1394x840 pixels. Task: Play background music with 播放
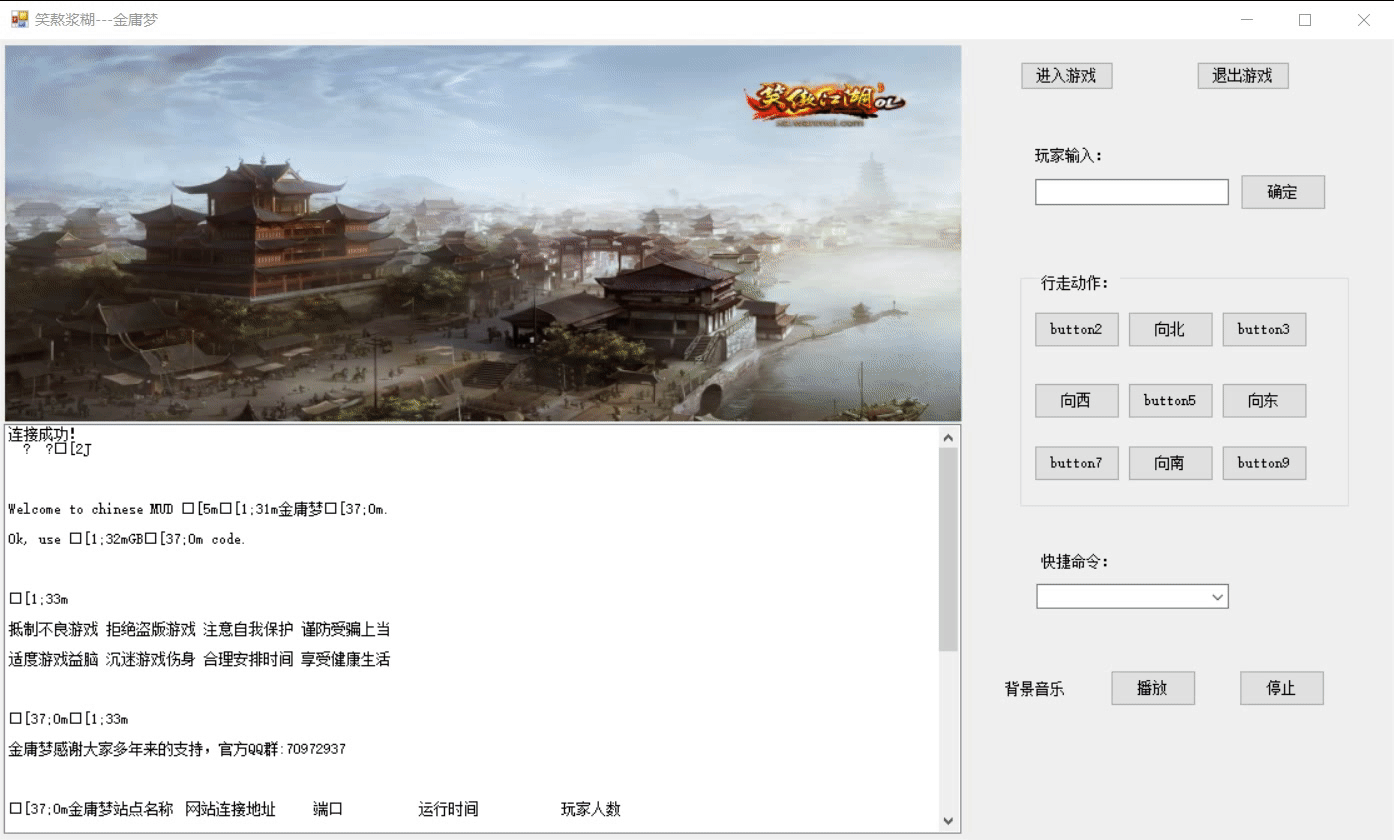click(x=1152, y=688)
